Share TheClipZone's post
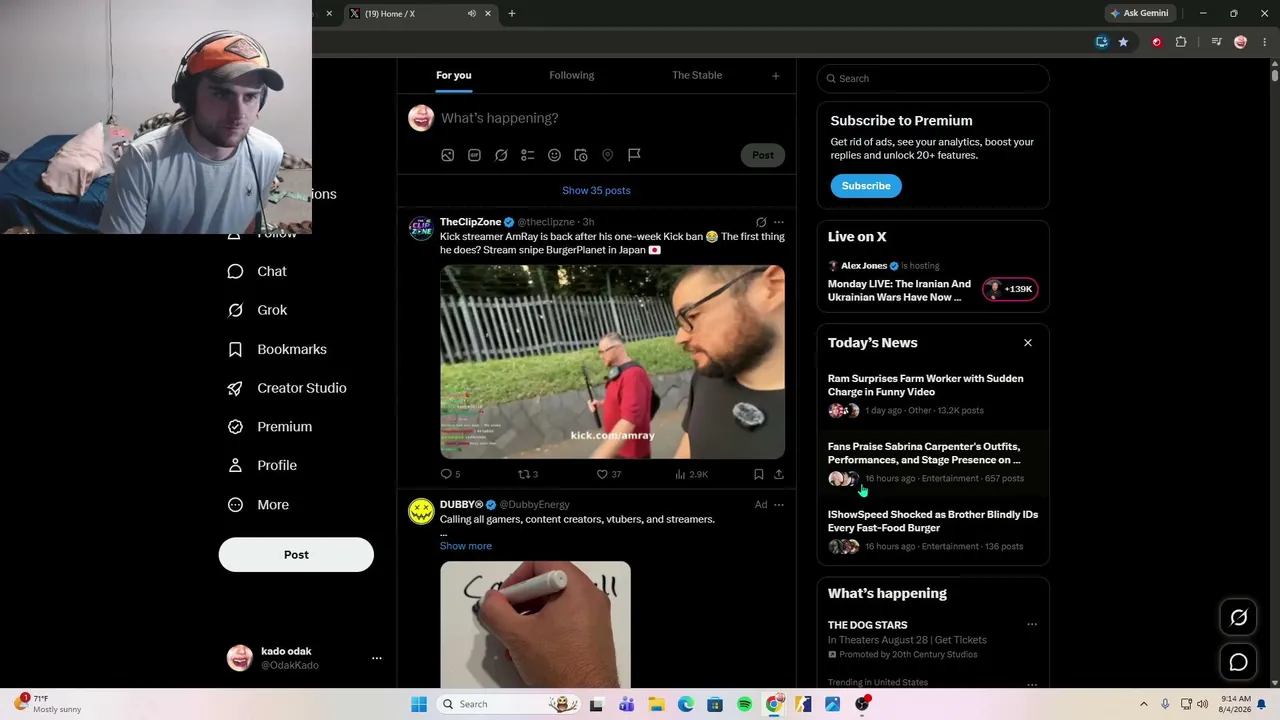The image size is (1280, 720). click(x=779, y=474)
